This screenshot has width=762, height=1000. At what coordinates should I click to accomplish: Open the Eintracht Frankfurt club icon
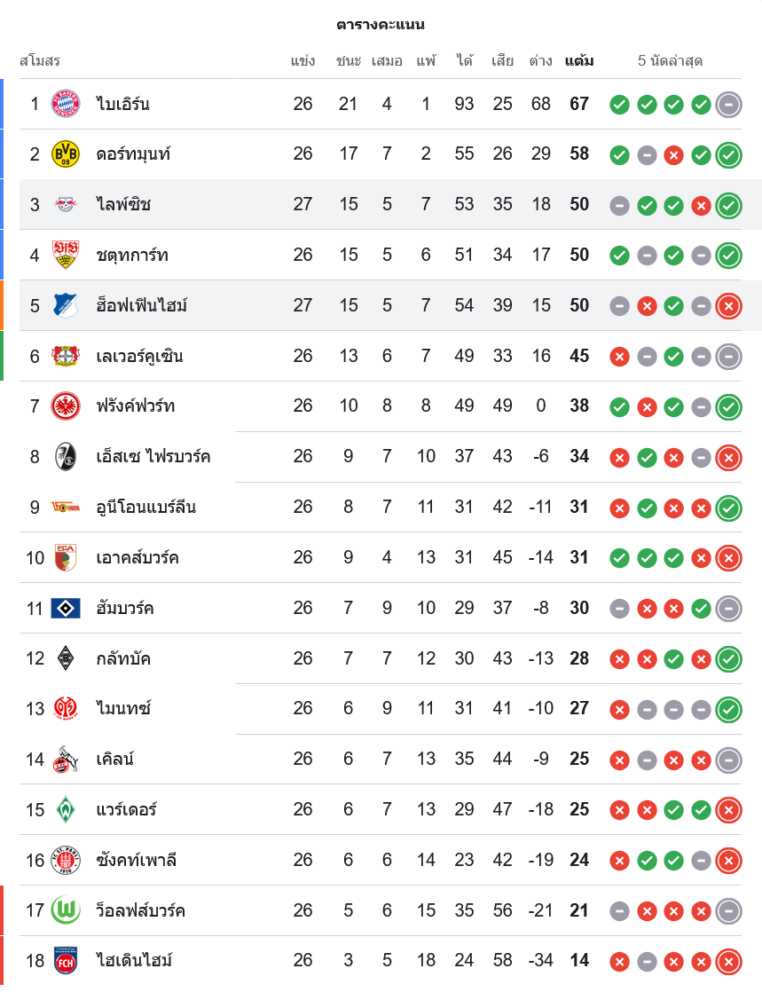click(66, 406)
